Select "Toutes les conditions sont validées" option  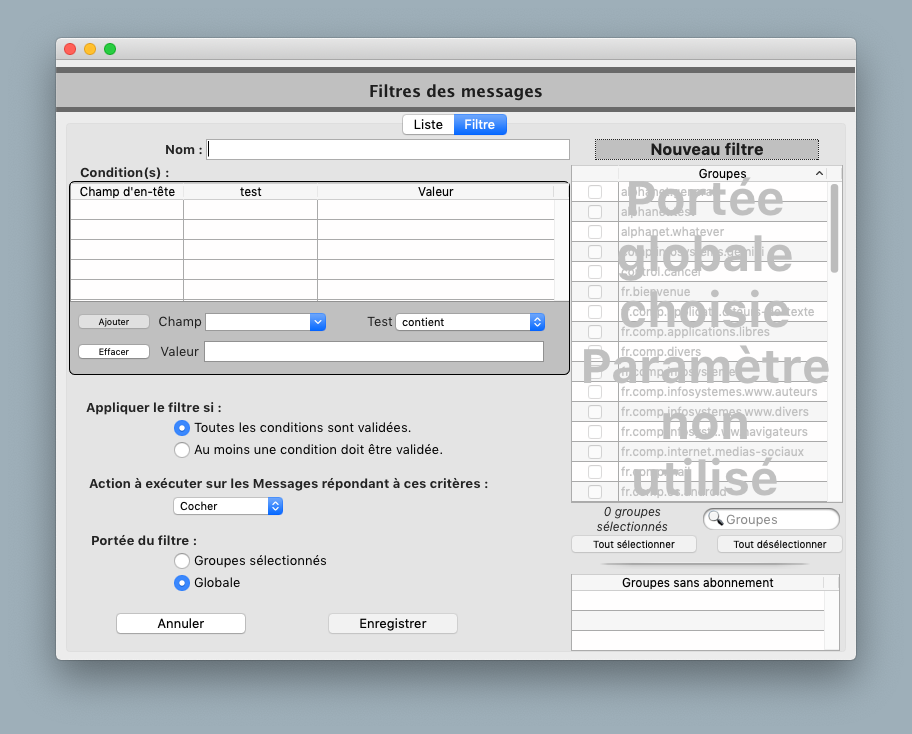(182, 428)
